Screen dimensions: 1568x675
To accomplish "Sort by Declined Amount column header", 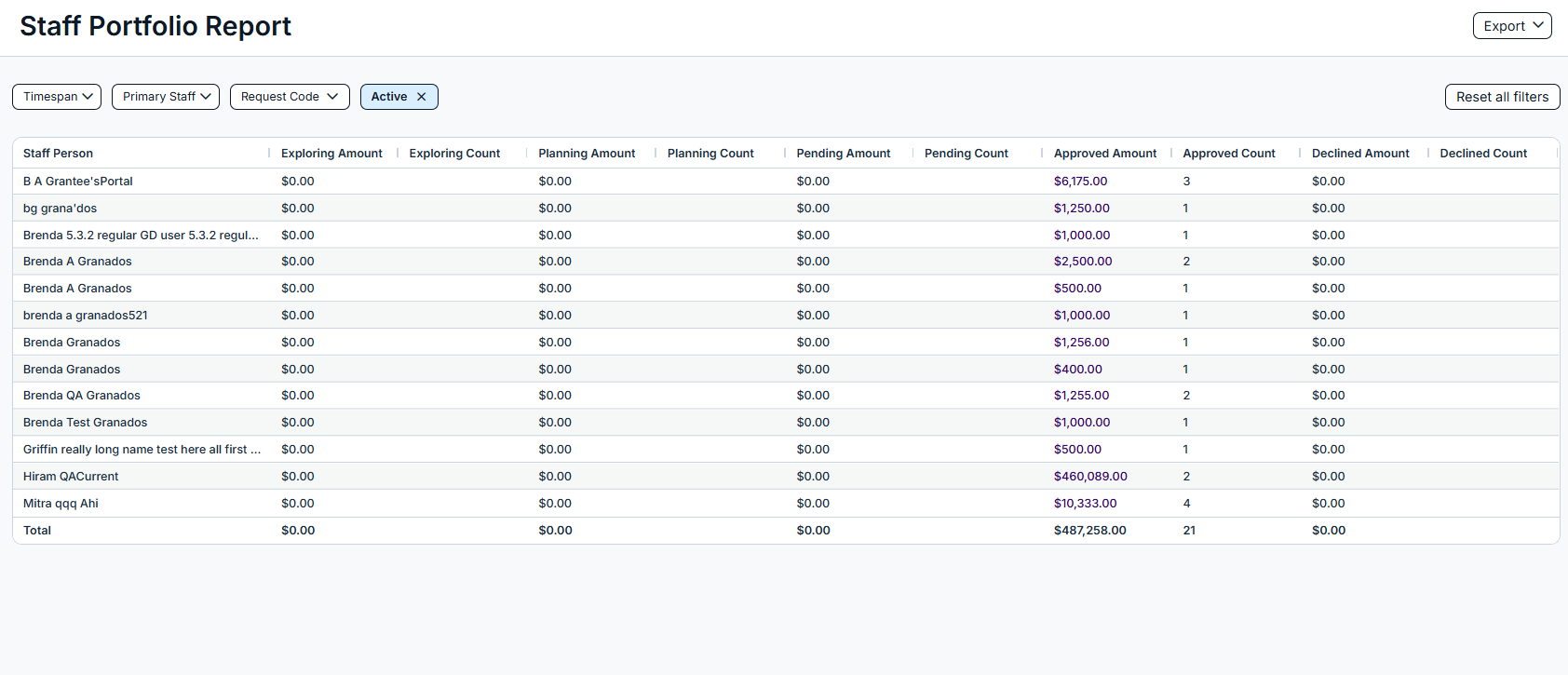I will coord(1360,154).
